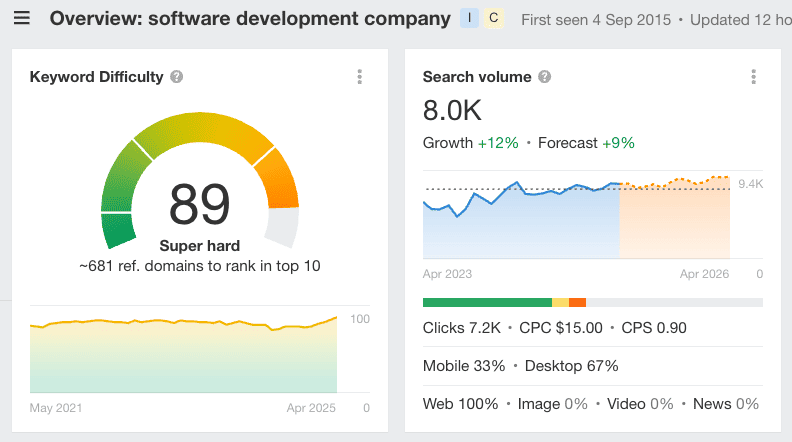This screenshot has height=442, width=792.
Task: Click the yellow "C" intent badge
Action: [492, 19]
